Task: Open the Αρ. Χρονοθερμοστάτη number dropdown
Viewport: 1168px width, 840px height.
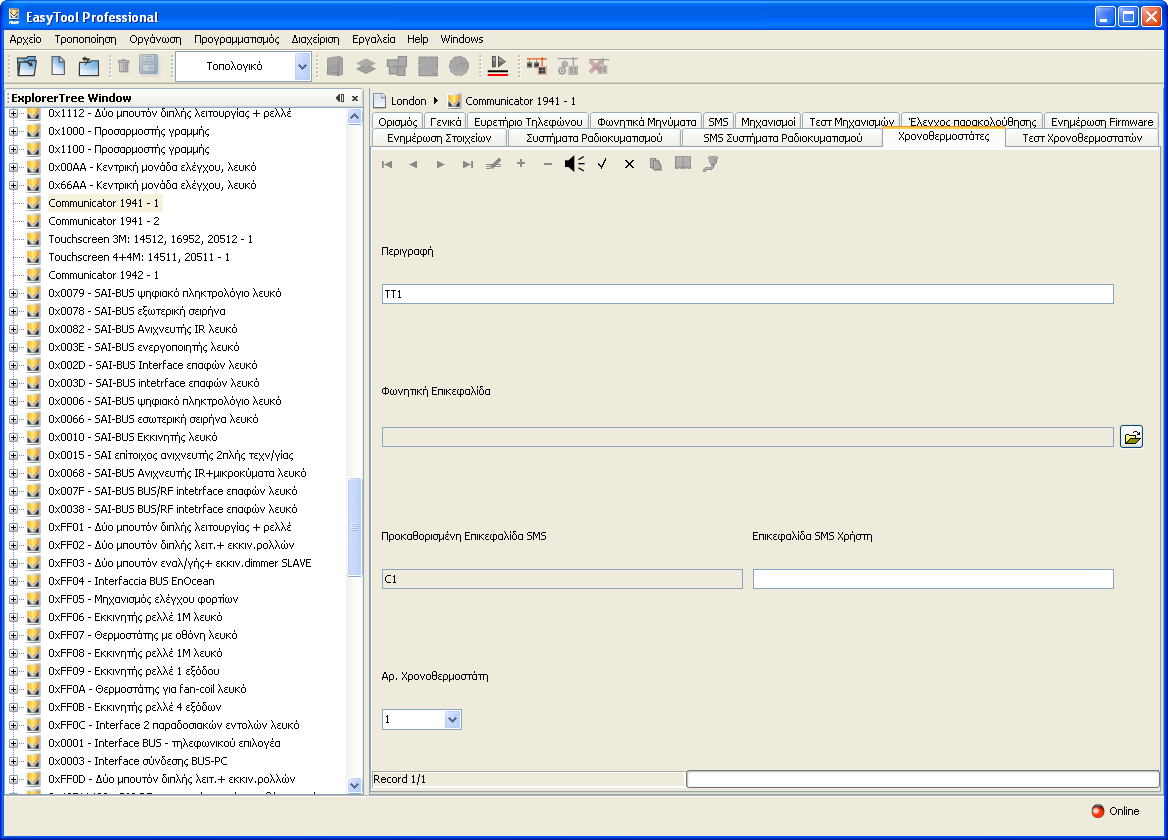Action: click(x=452, y=719)
